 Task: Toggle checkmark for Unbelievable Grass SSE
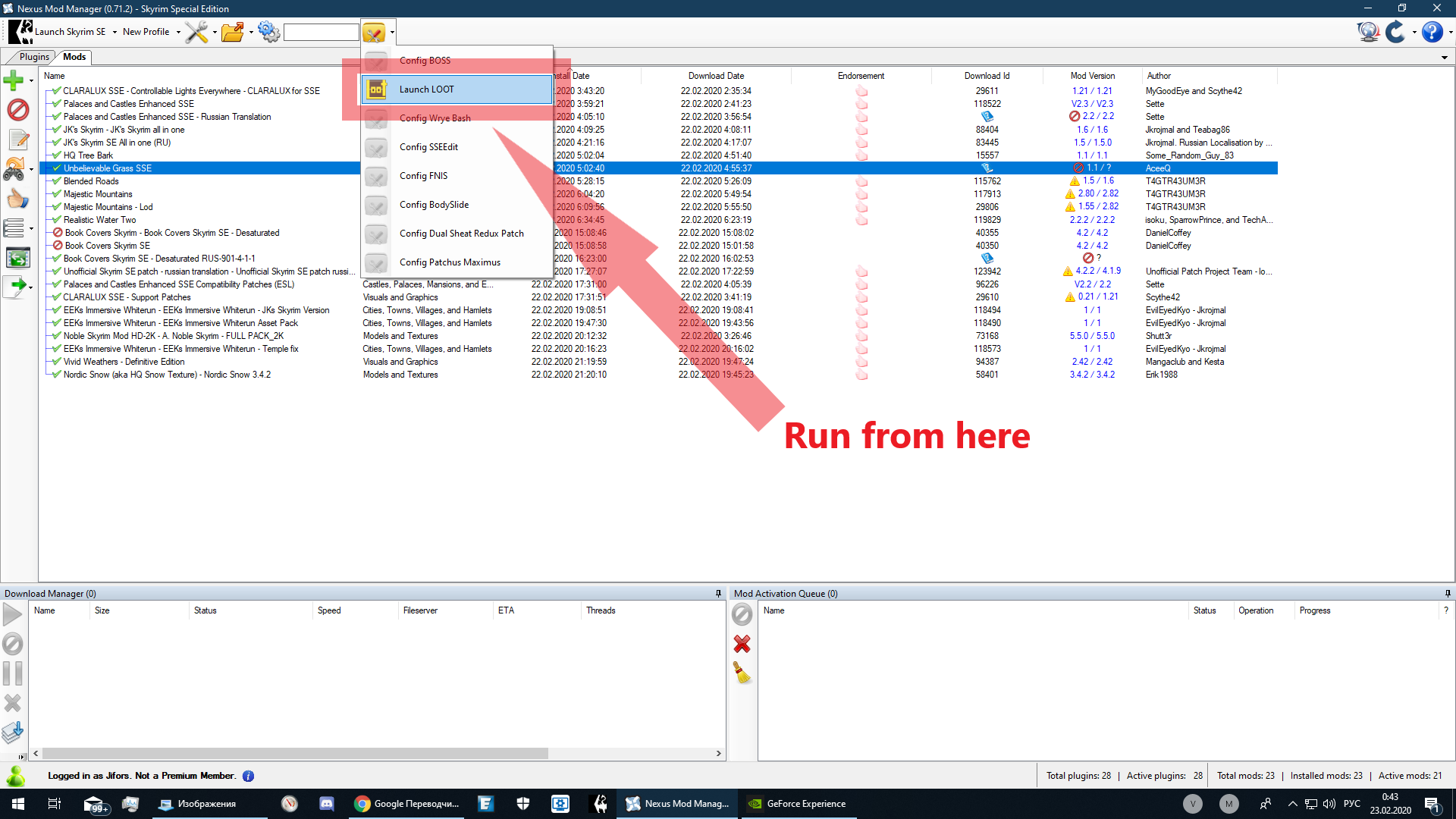tap(56, 168)
